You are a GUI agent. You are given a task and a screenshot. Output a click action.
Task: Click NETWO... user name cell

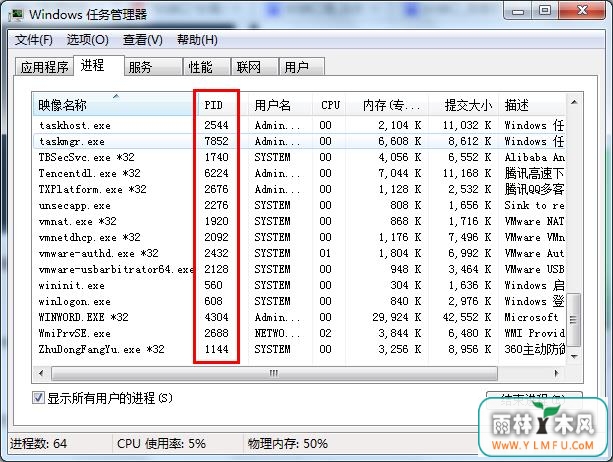pos(277,333)
